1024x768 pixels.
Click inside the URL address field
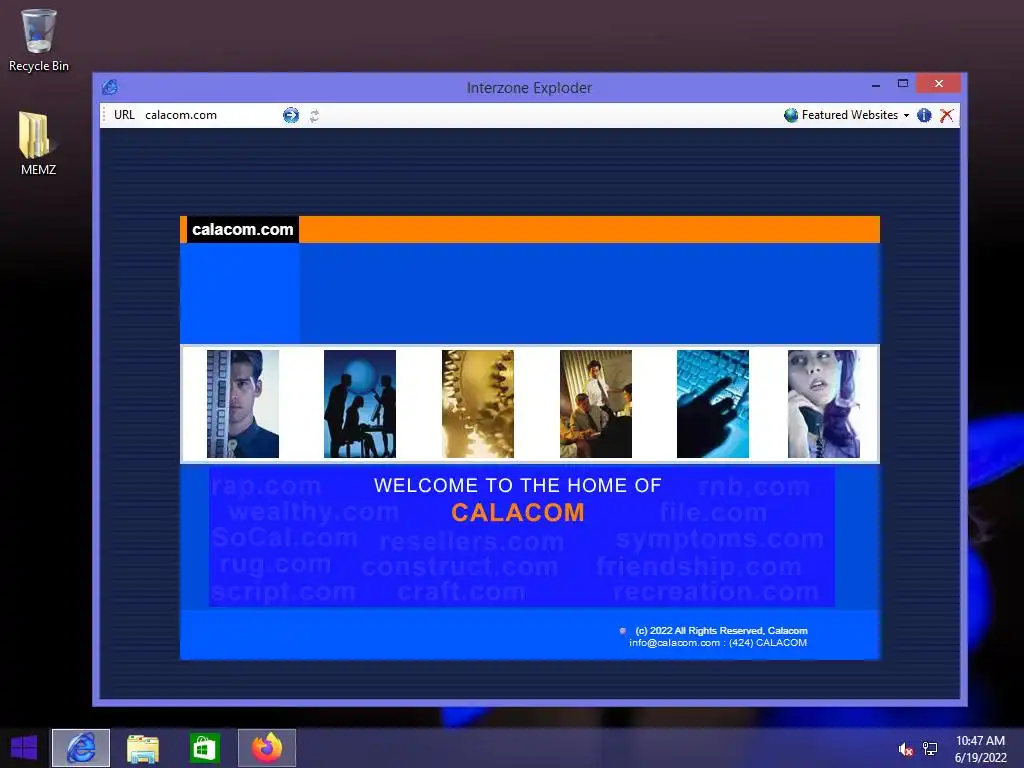pyautogui.click(x=209, y=115)
